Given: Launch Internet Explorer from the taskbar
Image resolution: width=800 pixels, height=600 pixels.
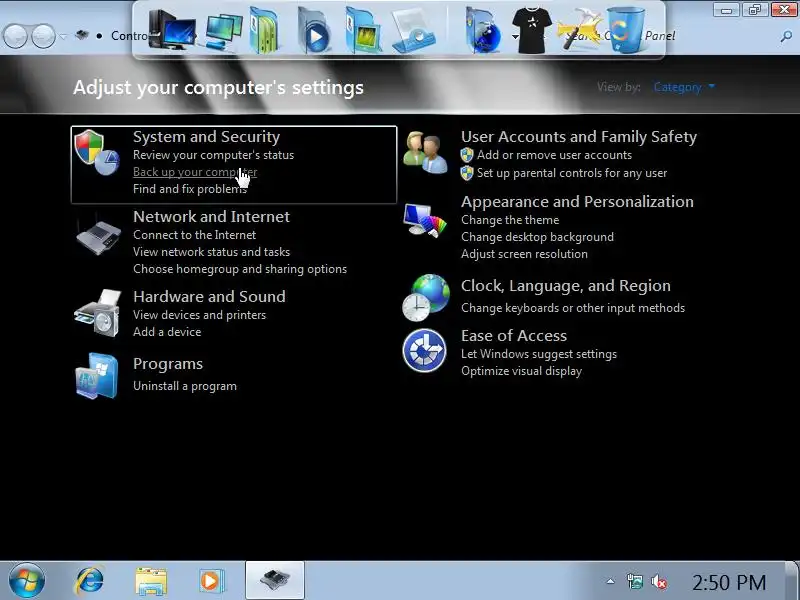Looking at the screenshot, I should (89, 581).
